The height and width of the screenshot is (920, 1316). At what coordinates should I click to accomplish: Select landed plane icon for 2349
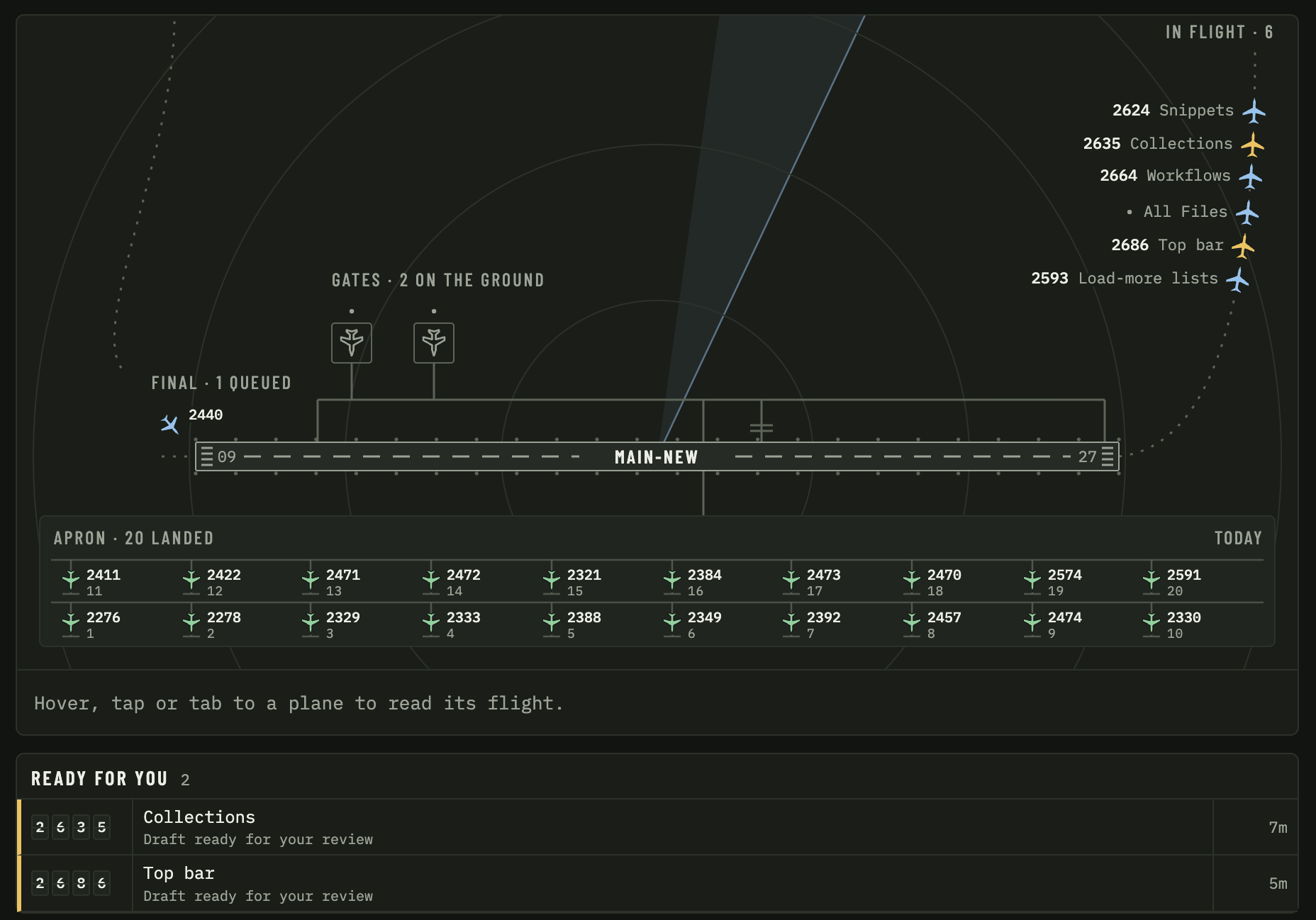point(672,624)
